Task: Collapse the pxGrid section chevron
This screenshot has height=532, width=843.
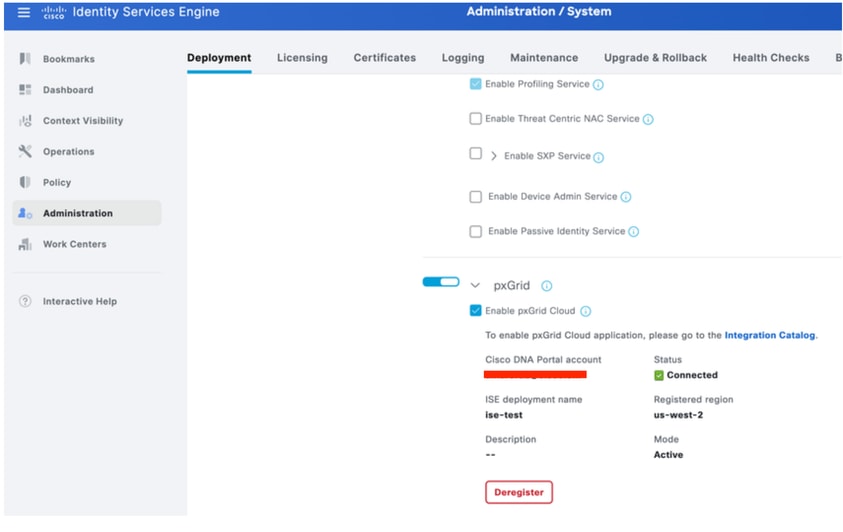Action: tap(475, 285)
